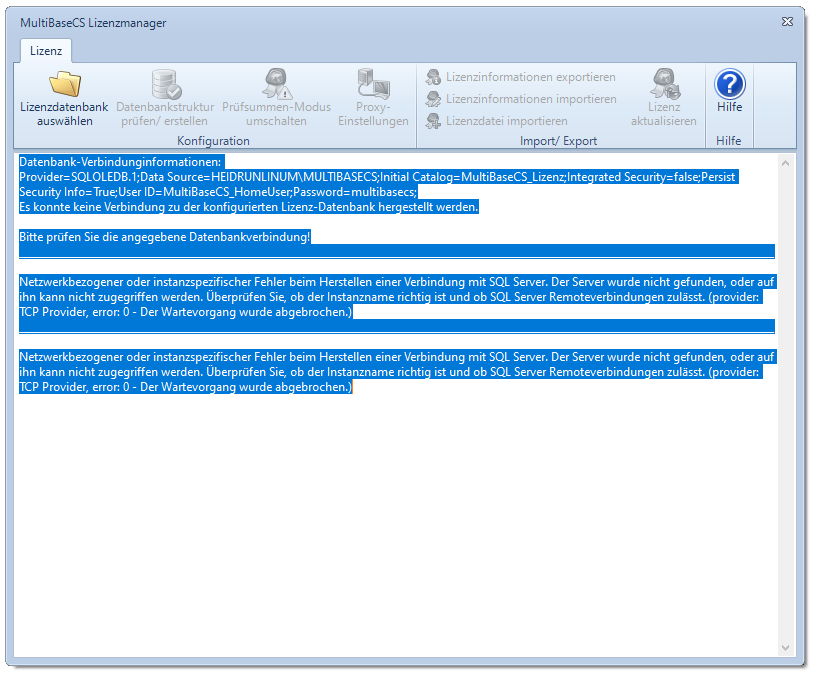Click the 'Import/ Export' group caption

[x=558, y=141]
